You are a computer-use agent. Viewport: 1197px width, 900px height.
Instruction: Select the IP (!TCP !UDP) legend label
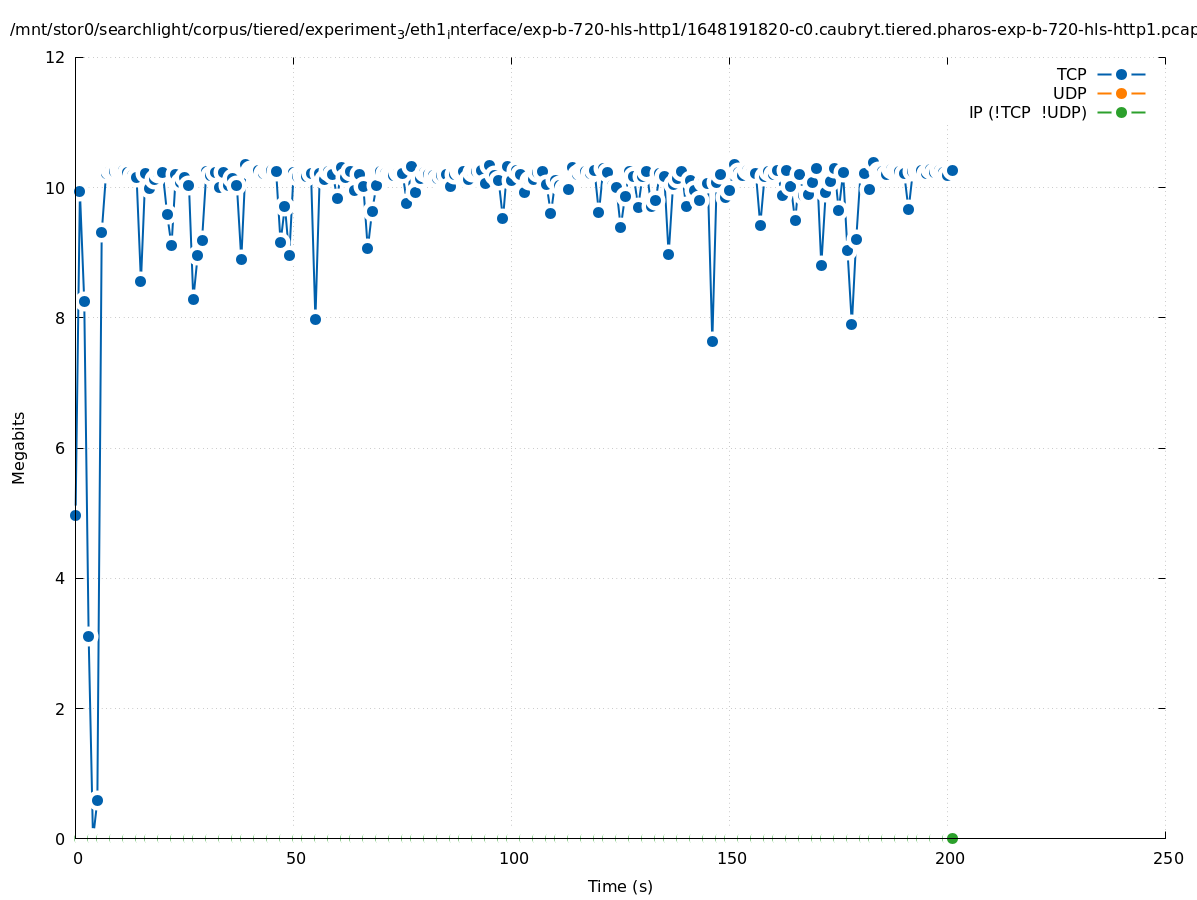[1027, 112]
